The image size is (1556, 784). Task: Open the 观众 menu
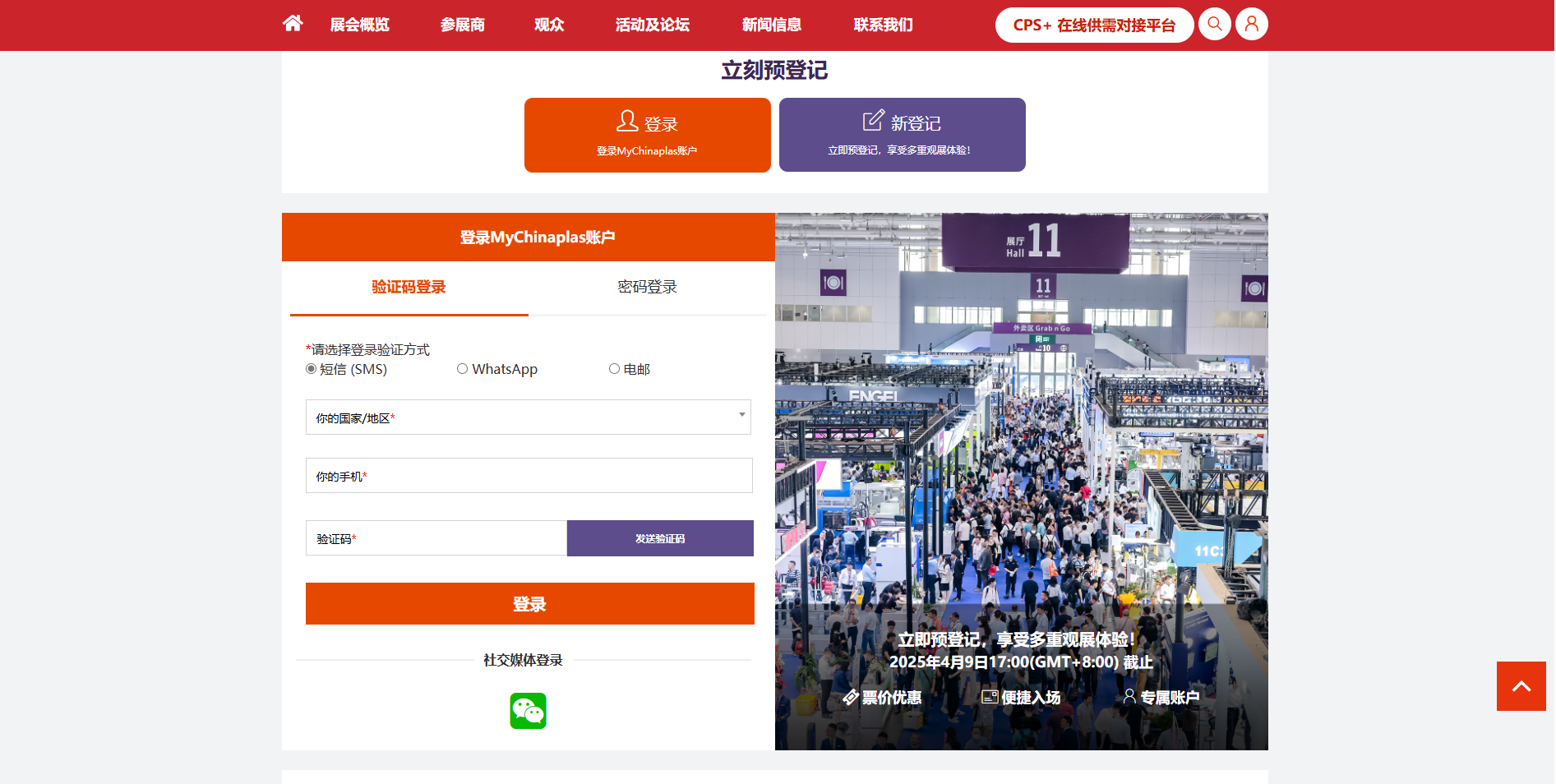[549, 25]
